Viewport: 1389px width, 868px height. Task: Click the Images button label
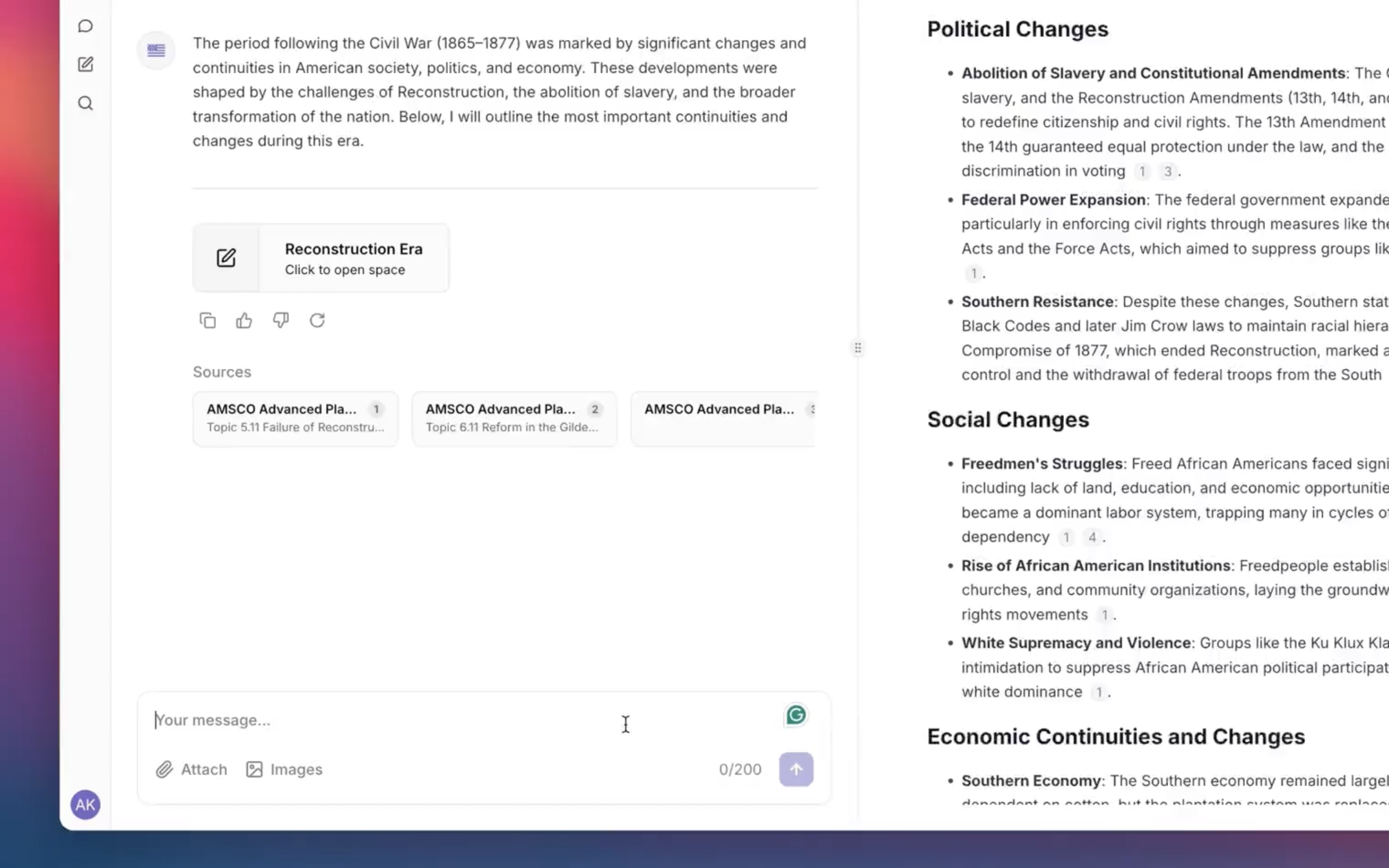(x=296, y=769)
